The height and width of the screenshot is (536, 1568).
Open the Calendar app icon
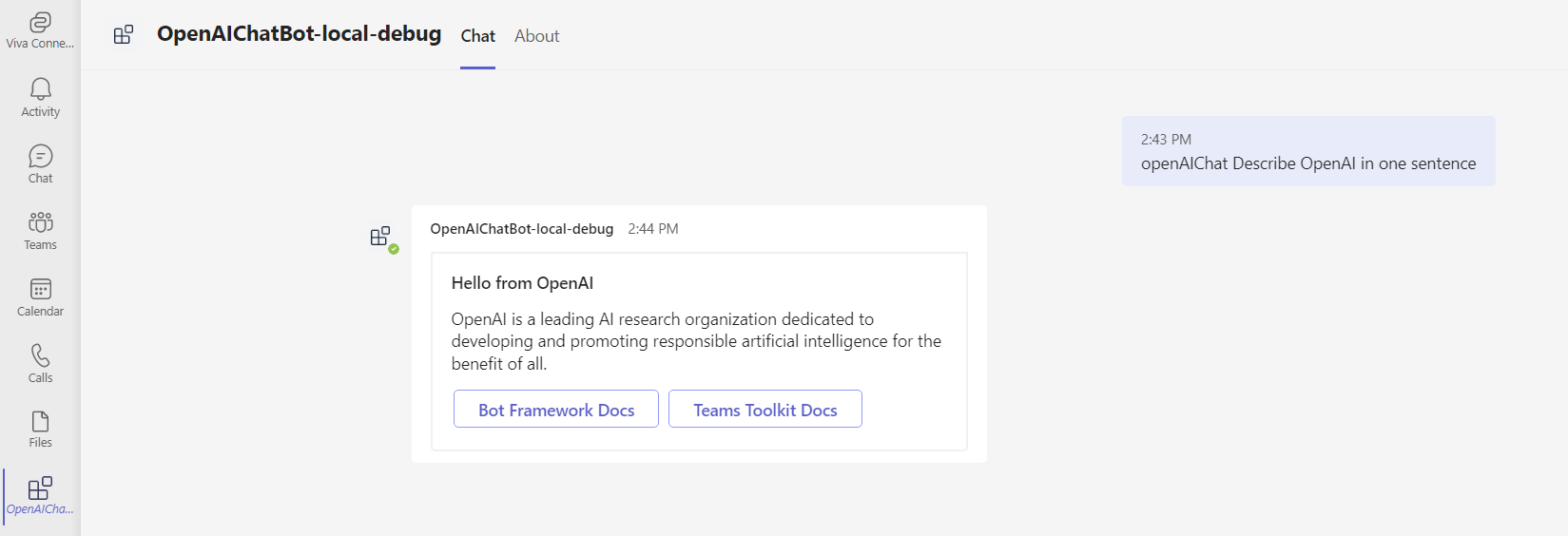40,297
